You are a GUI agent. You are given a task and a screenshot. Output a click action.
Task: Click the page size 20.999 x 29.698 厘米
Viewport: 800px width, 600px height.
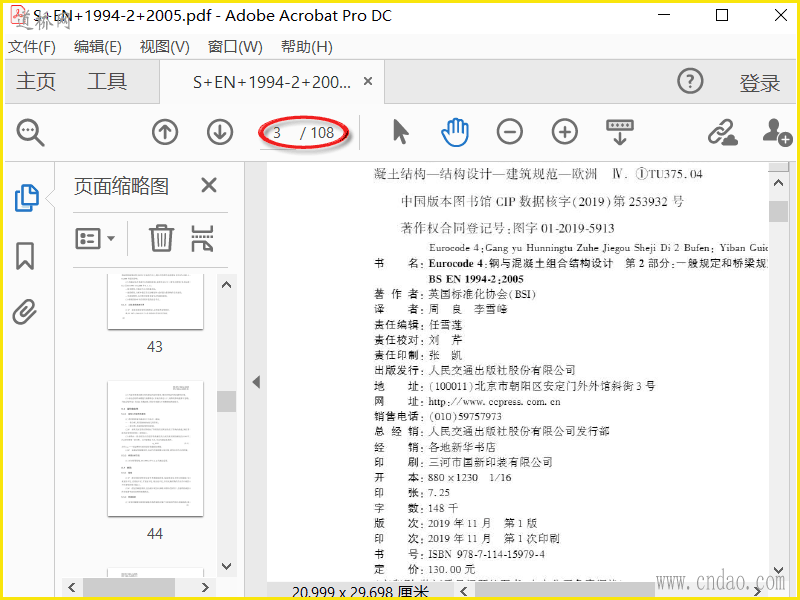tap(360, 592)
